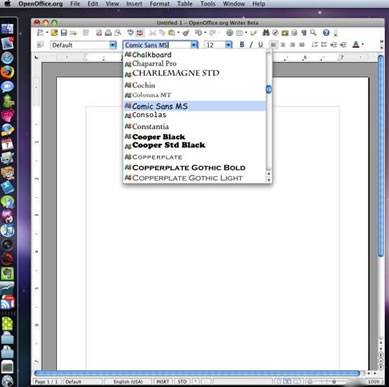Select Charlemagne Std font
The image size is (389, 387).
click(195, 73)
